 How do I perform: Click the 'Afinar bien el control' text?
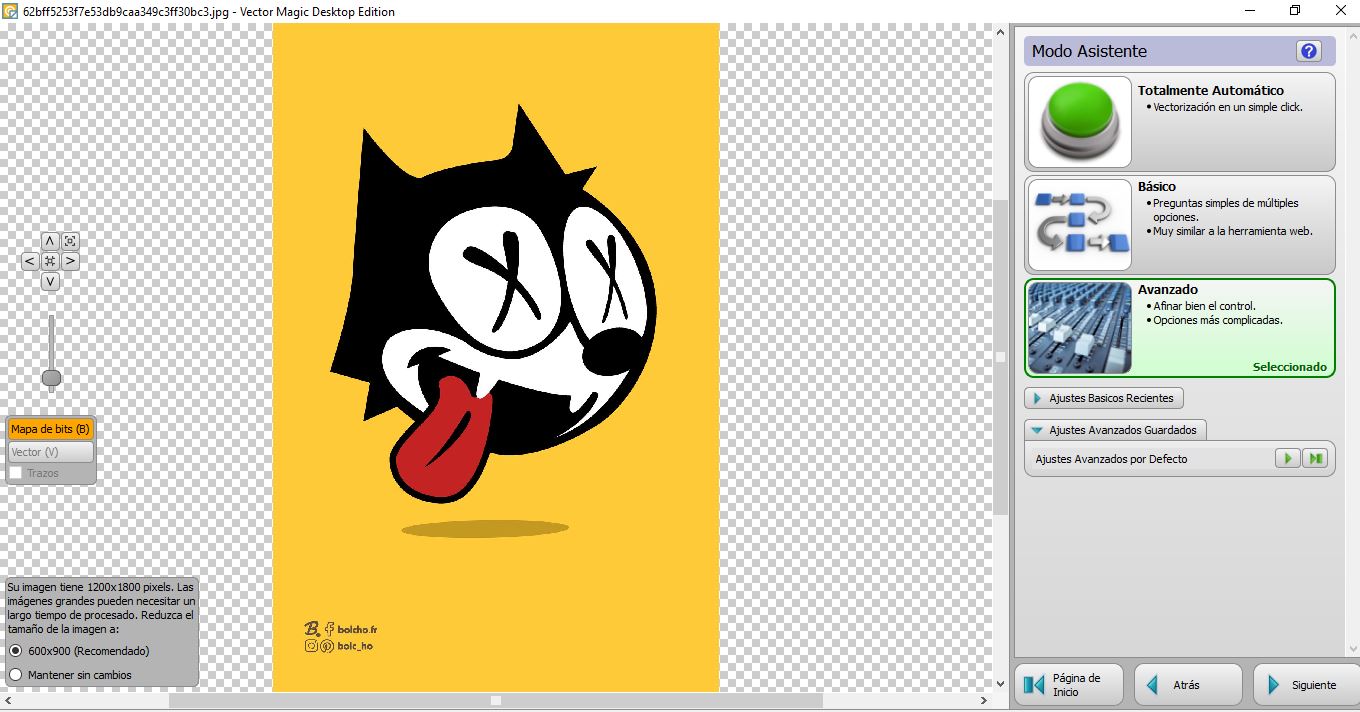pos(1204,306)
